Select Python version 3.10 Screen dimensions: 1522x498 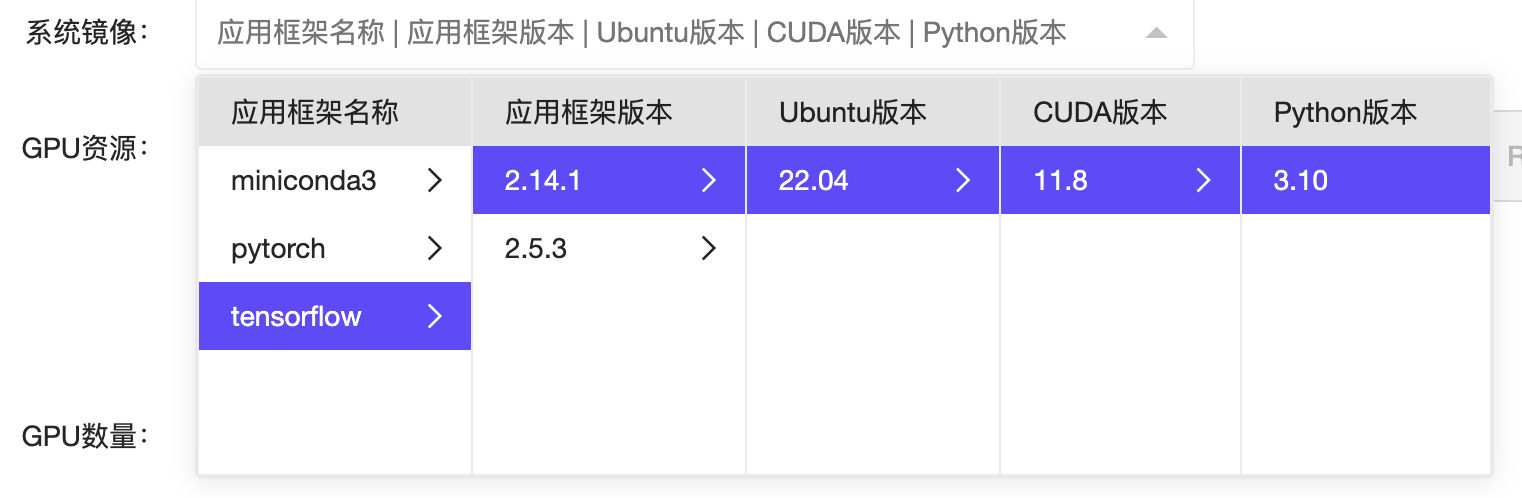[x=1301, y=181]
